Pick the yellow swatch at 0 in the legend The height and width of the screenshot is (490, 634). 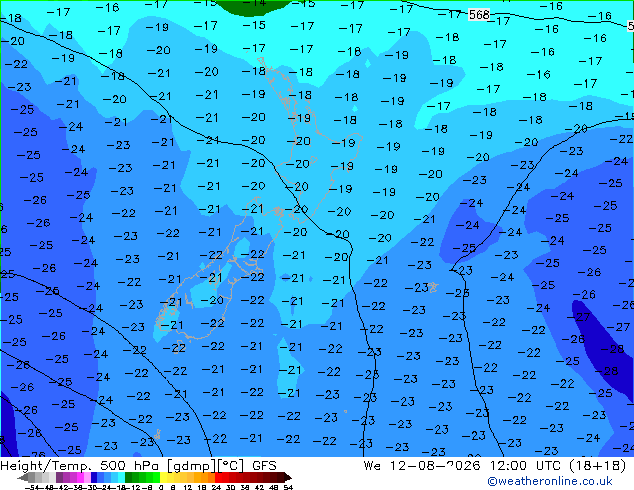coord(163,477)
